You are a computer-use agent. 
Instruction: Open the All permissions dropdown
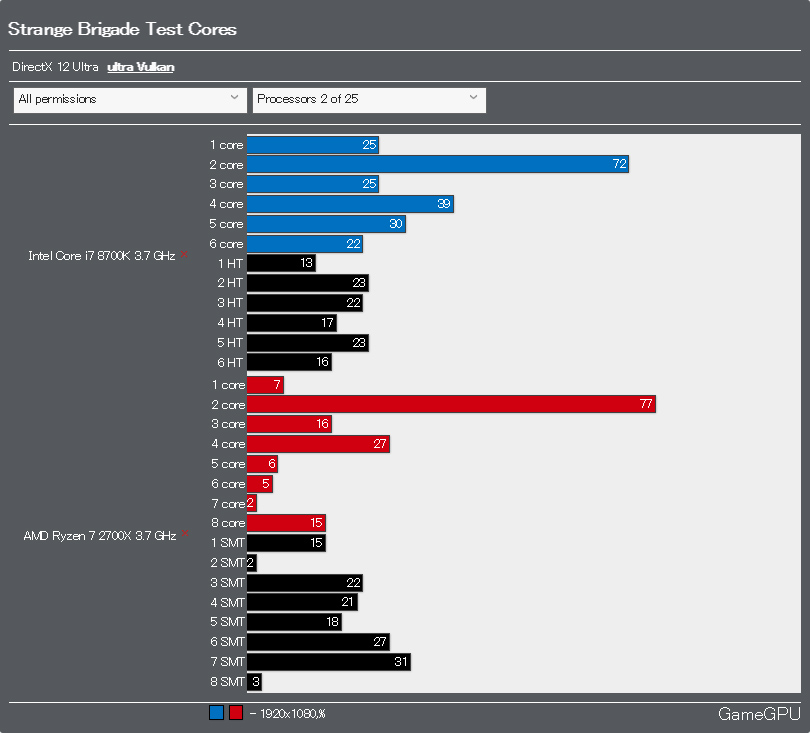(130, 100)
